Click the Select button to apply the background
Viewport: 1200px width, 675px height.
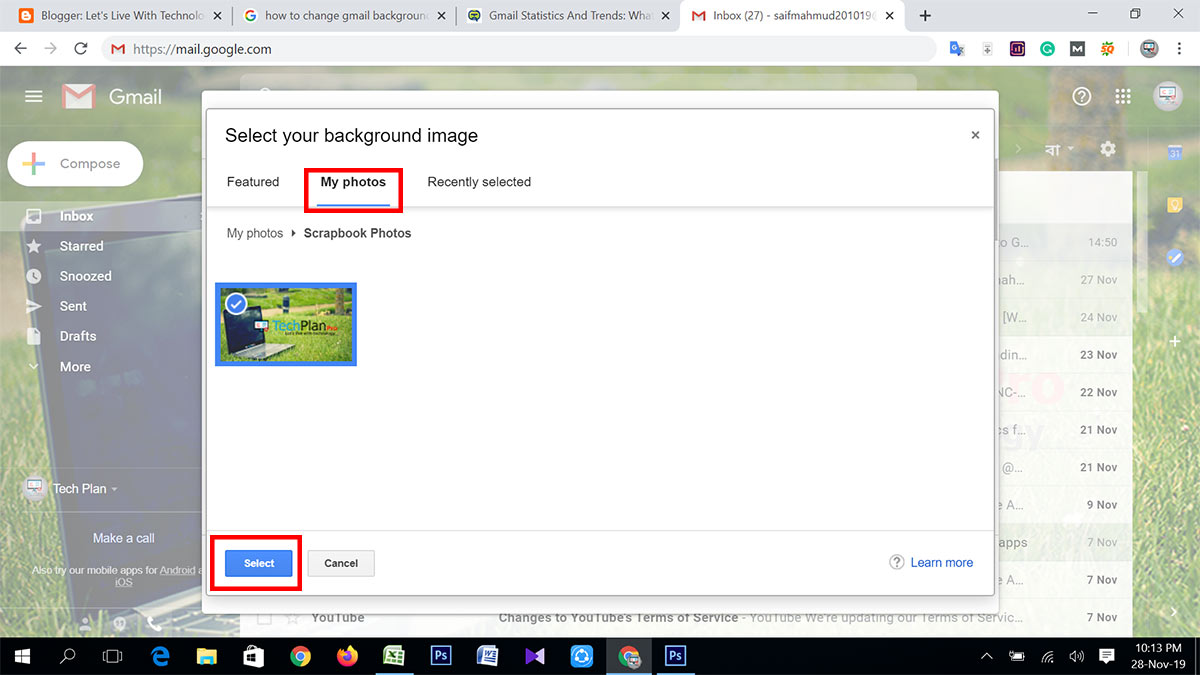pyautogui.click(x=257, y=563)
